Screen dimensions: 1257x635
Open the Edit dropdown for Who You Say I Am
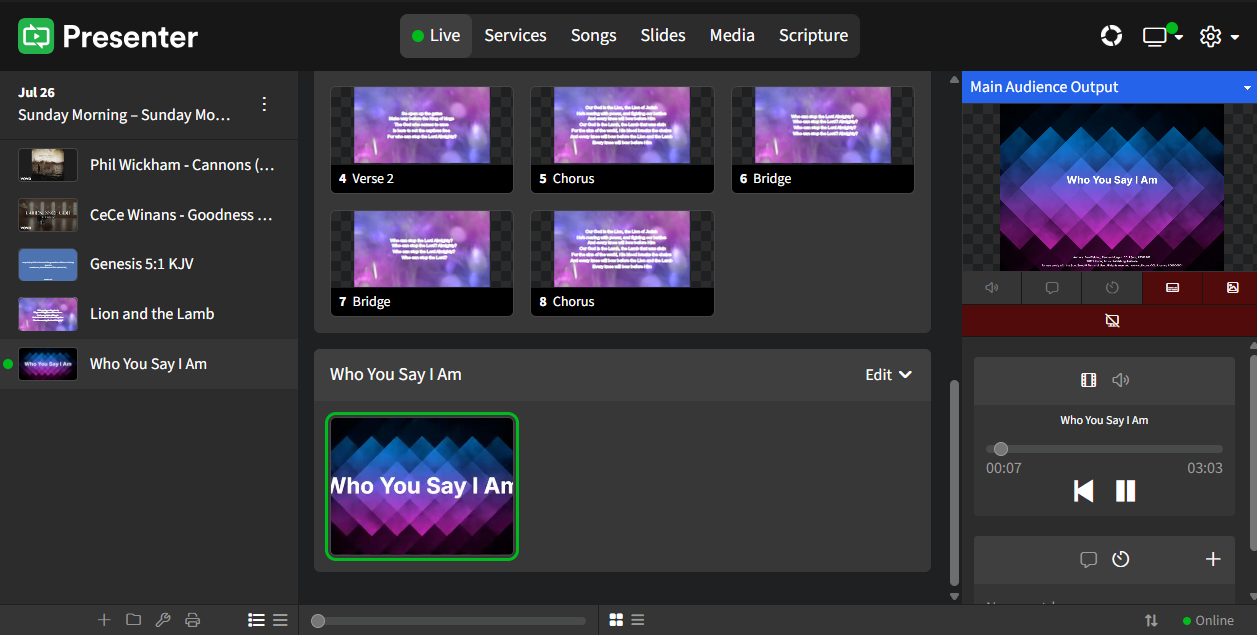click(x=888, y=375)
